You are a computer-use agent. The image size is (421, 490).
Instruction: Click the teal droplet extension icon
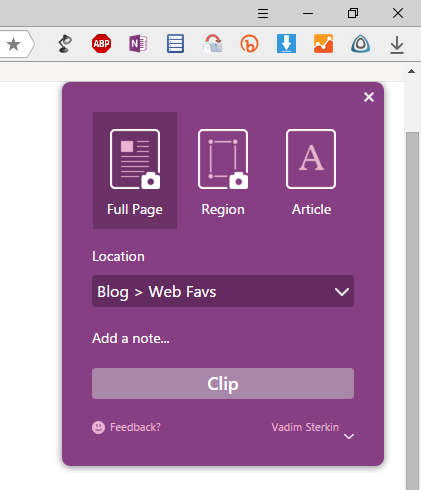pos(360,44)
